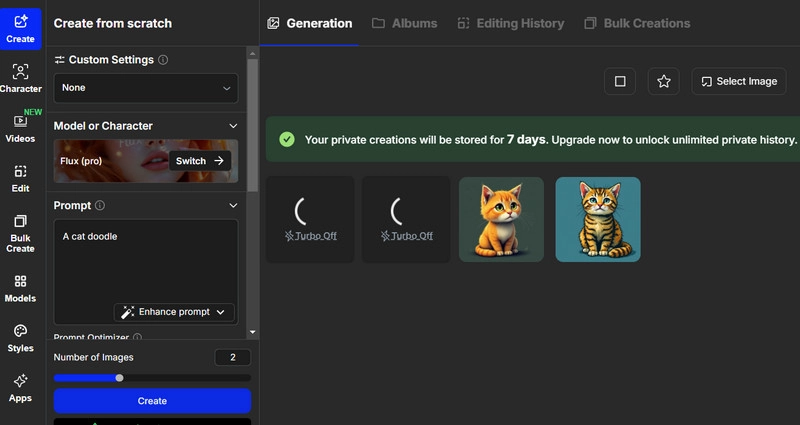Screen dimensions: 800x425
Task: Open the Edit tool in sidebar
Action: click(20, 178)
